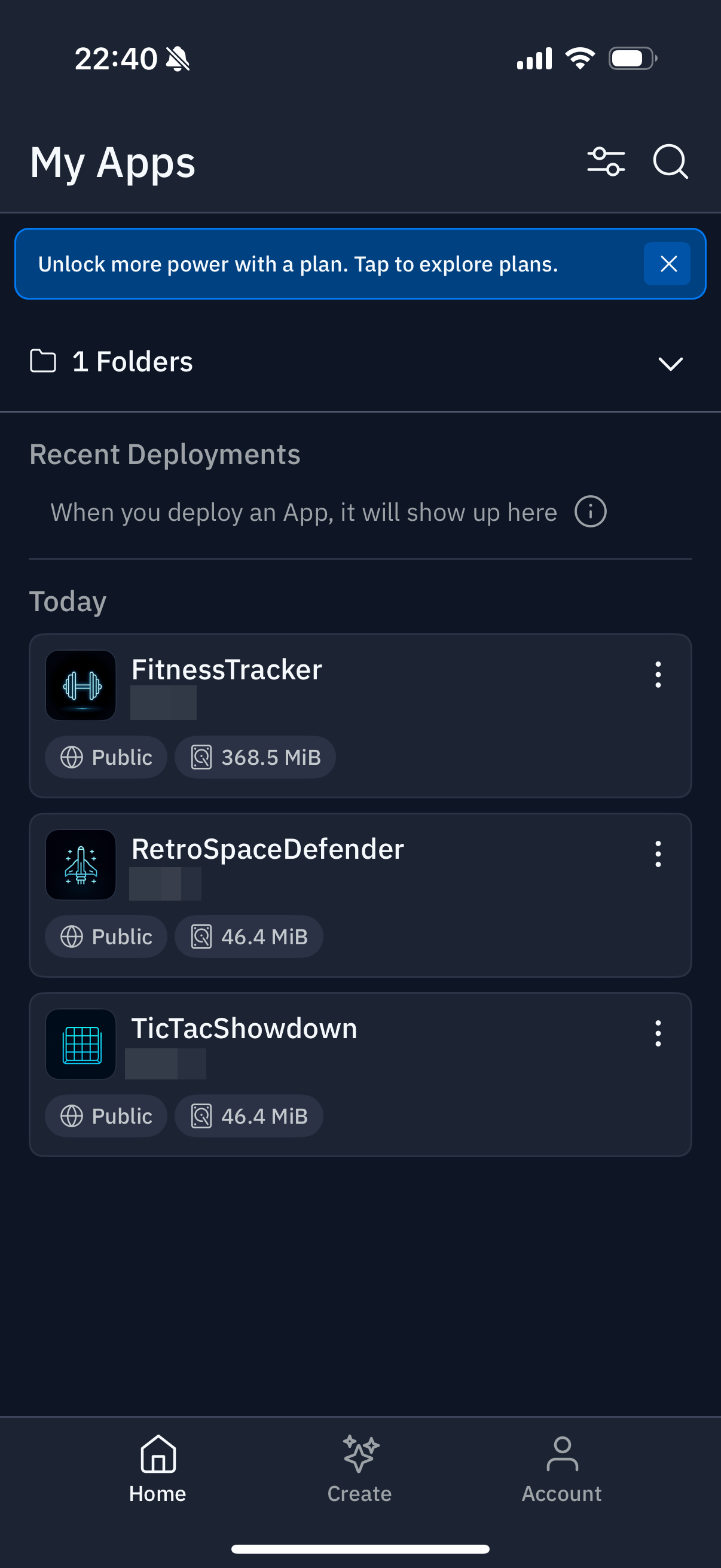Switch to the Account tab
The height and width of the screenshot is (1568, 721).
click(x=561, y=1468)
